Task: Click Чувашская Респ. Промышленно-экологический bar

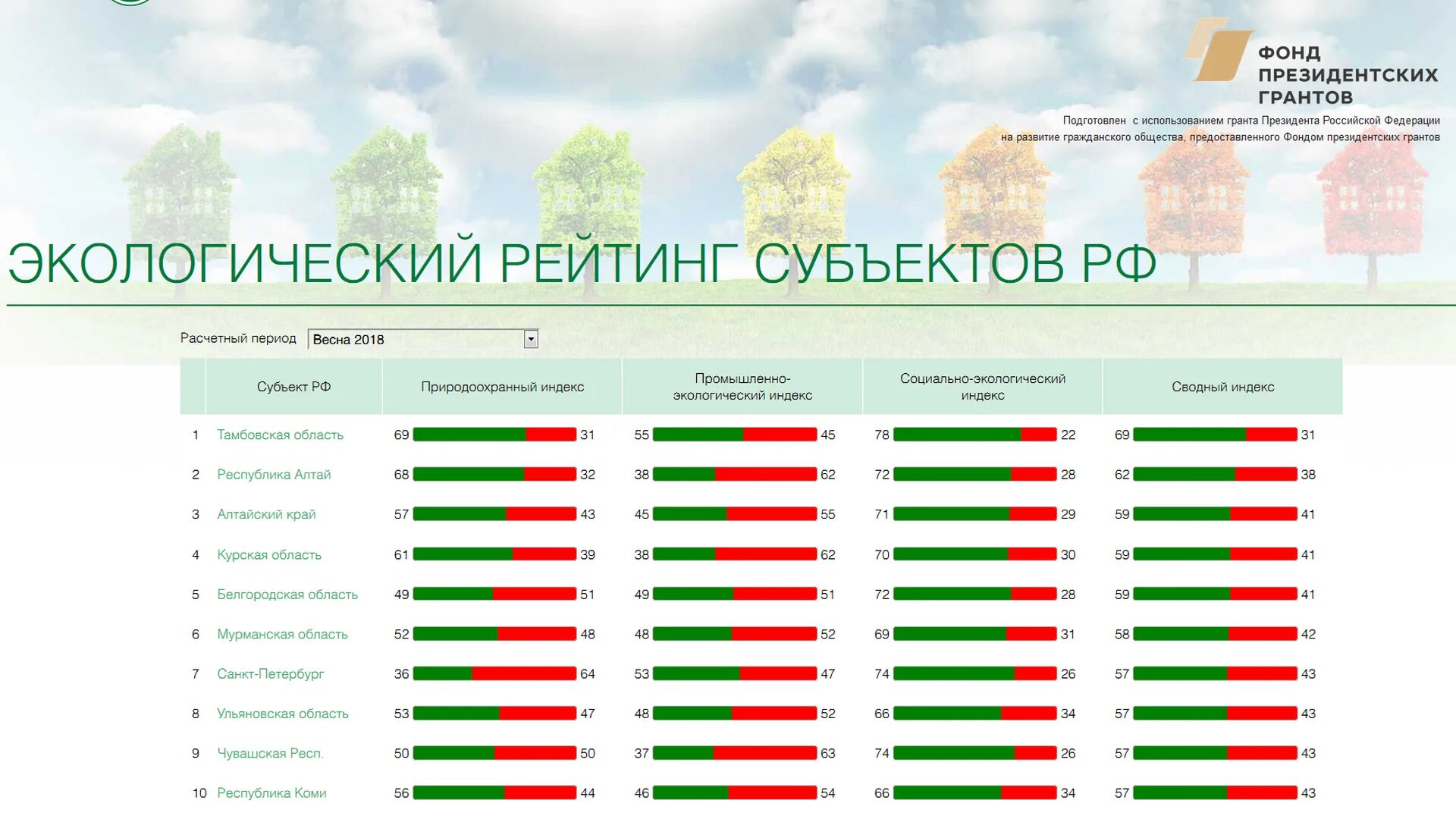Action: pyautogui.click(x=735, y=753)
